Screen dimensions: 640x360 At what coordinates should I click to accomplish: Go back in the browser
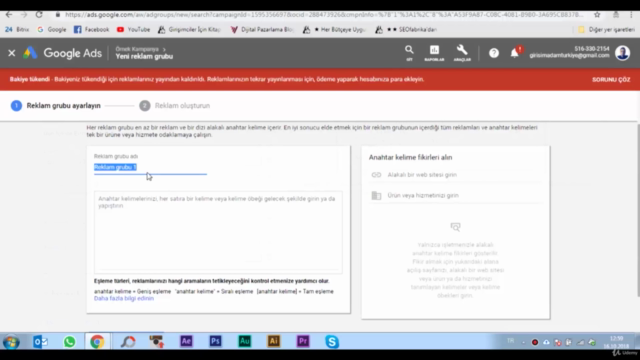point(9,15)
